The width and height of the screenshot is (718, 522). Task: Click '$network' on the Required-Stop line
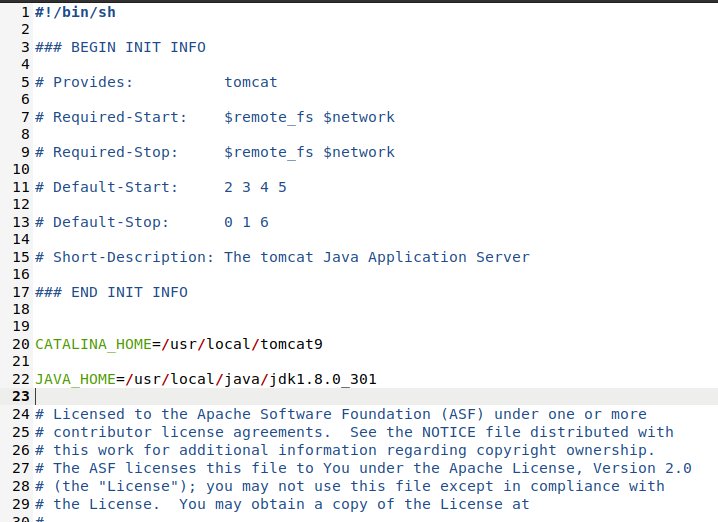click(x=359, y=152)
